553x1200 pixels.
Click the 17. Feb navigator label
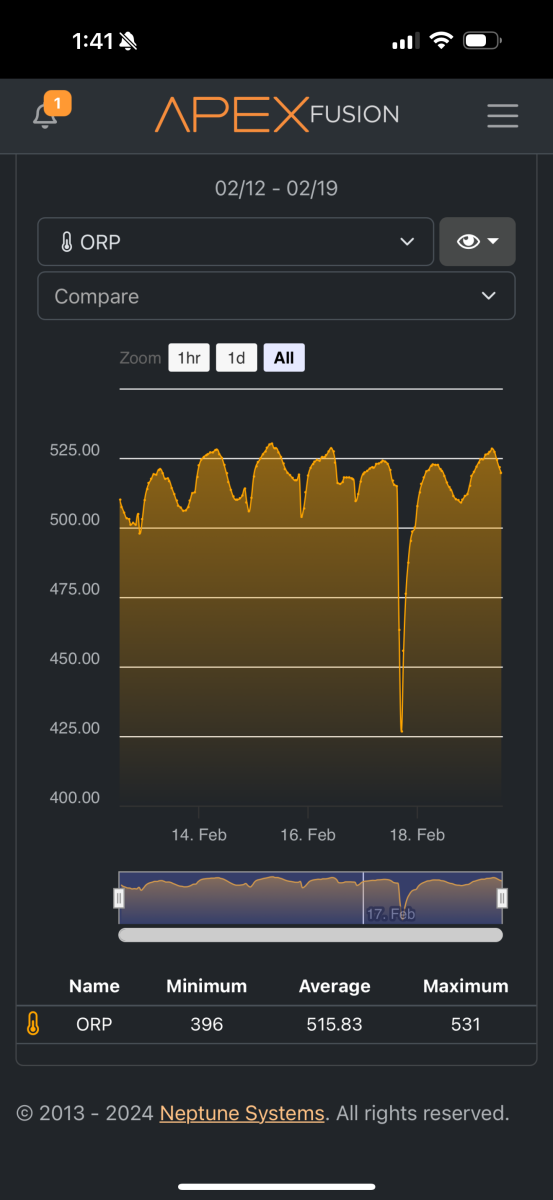coord(391,914)
